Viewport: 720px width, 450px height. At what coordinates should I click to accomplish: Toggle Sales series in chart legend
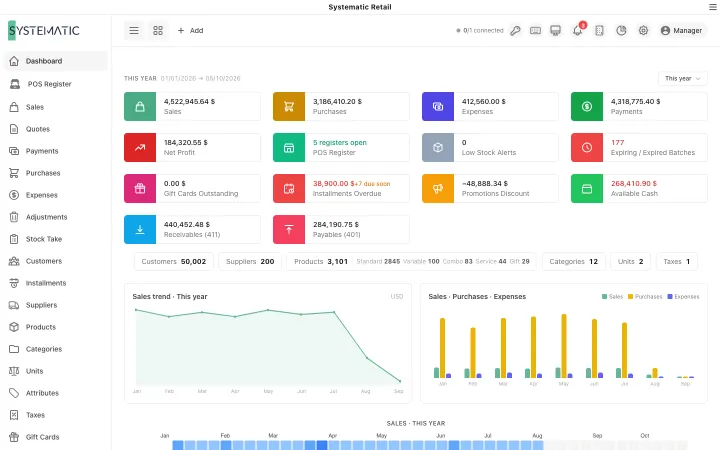pyautogui.click(x=612, y=297)
